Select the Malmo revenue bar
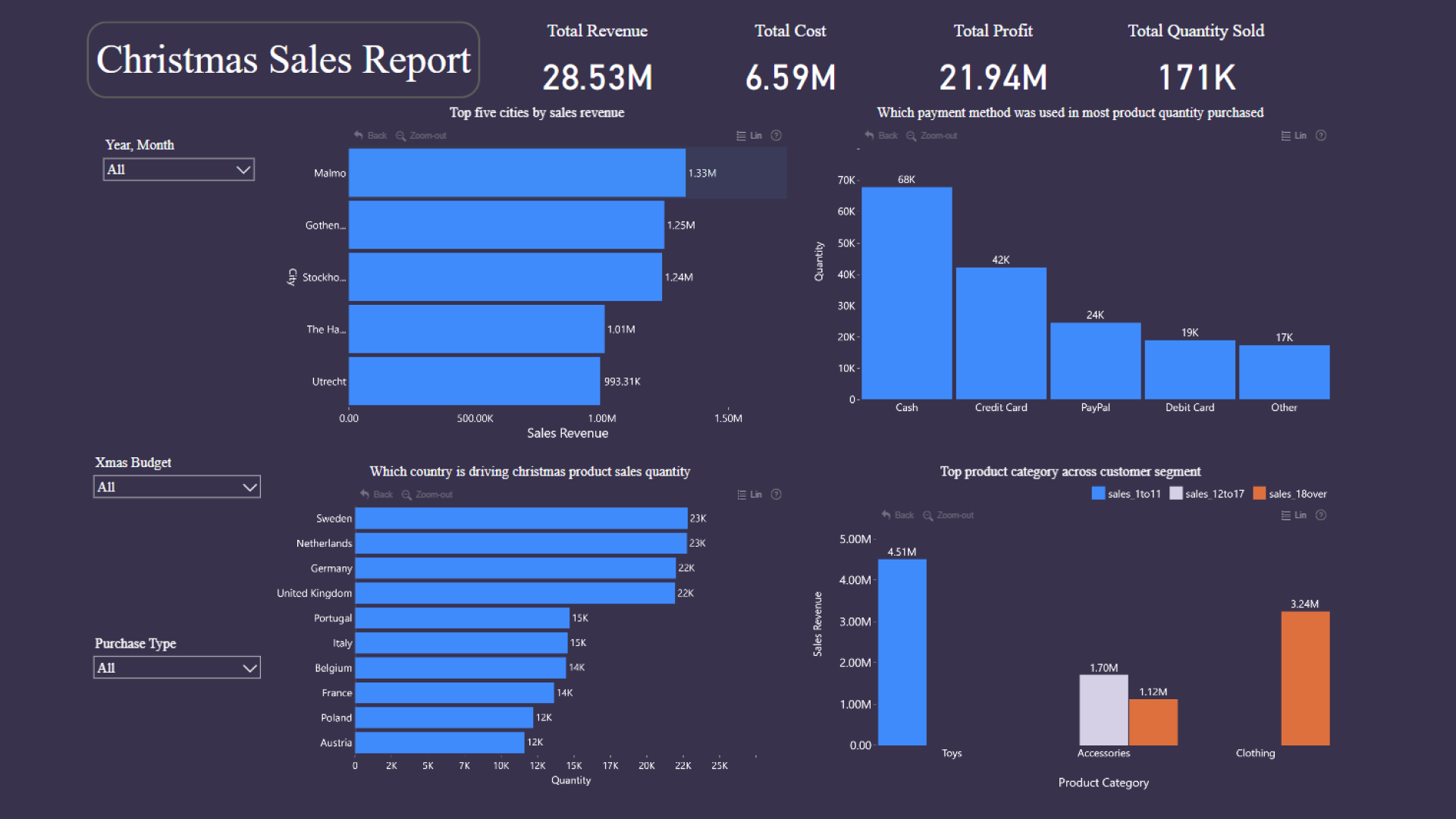 click(517, 173)
